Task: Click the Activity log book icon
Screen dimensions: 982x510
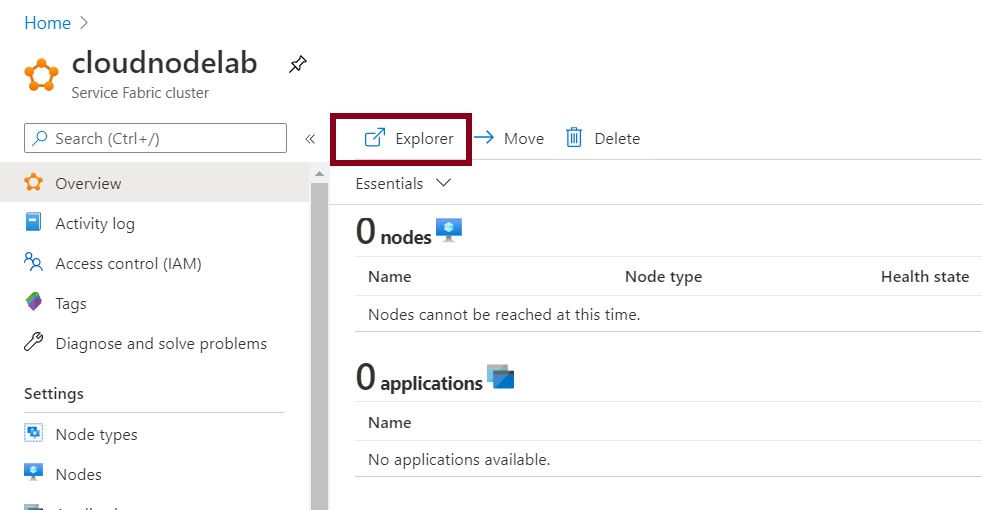Action: pos(33,222)
